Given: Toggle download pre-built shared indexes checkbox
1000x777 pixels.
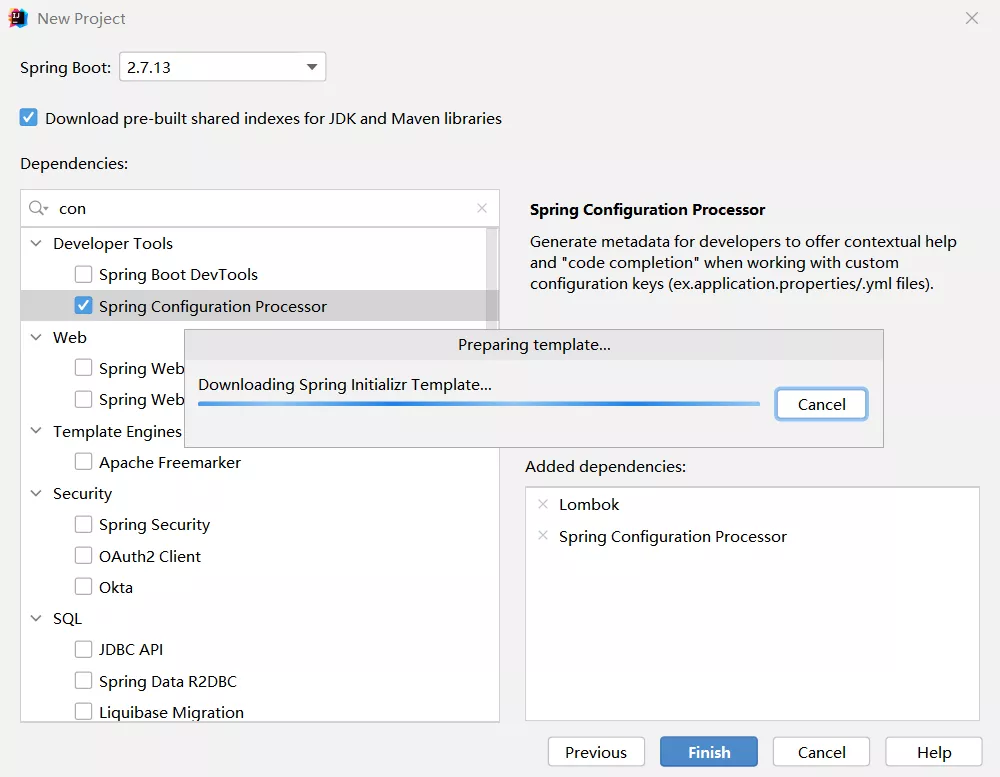Looking at the screenshot, I should [x=29, y=118].
